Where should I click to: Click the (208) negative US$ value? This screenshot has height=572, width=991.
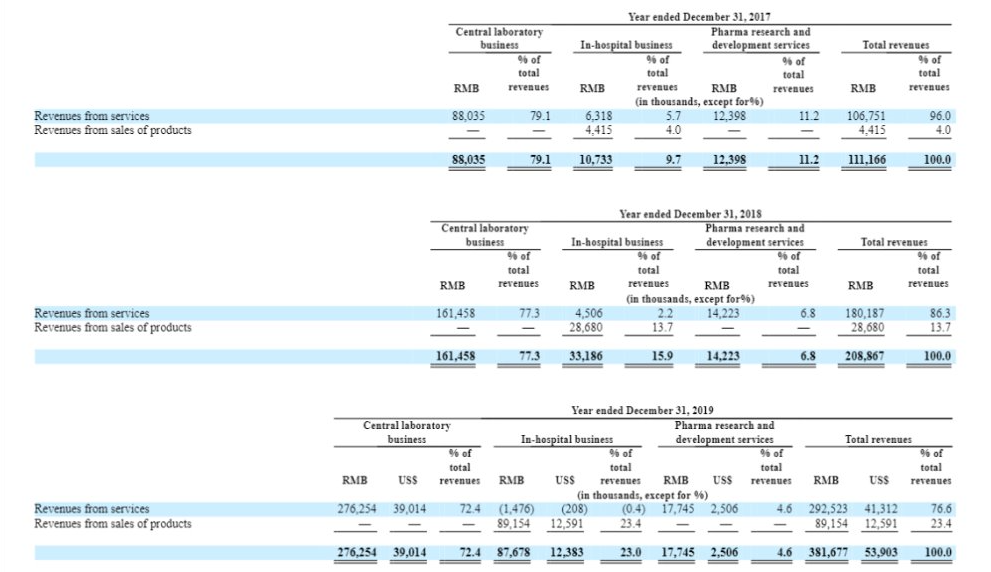point(574,509)
